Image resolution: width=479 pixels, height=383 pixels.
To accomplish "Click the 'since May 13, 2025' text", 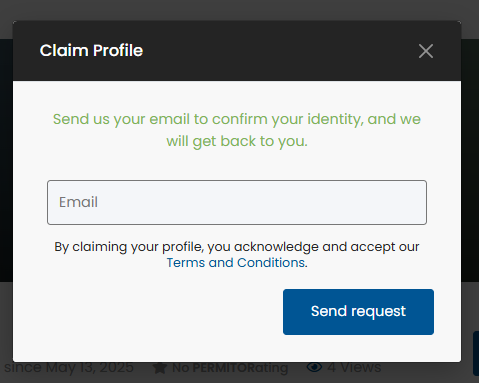I will click(69, 368).
